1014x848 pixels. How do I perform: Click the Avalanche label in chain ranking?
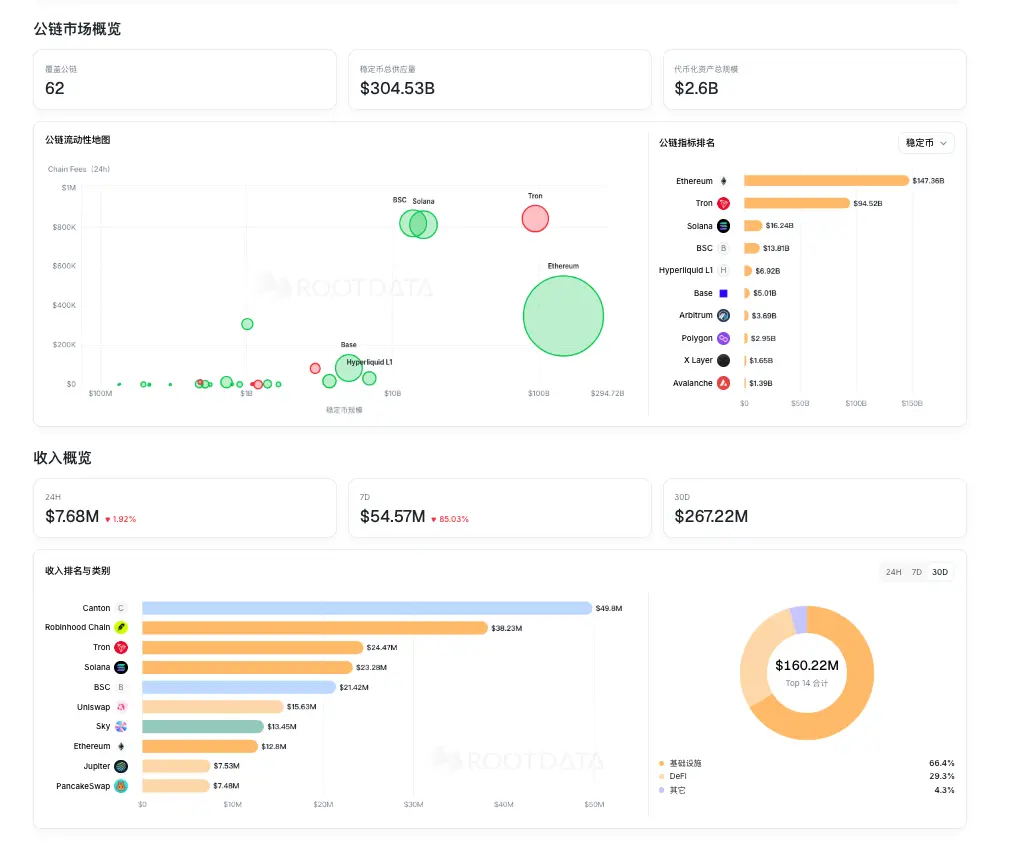(693, 383)
